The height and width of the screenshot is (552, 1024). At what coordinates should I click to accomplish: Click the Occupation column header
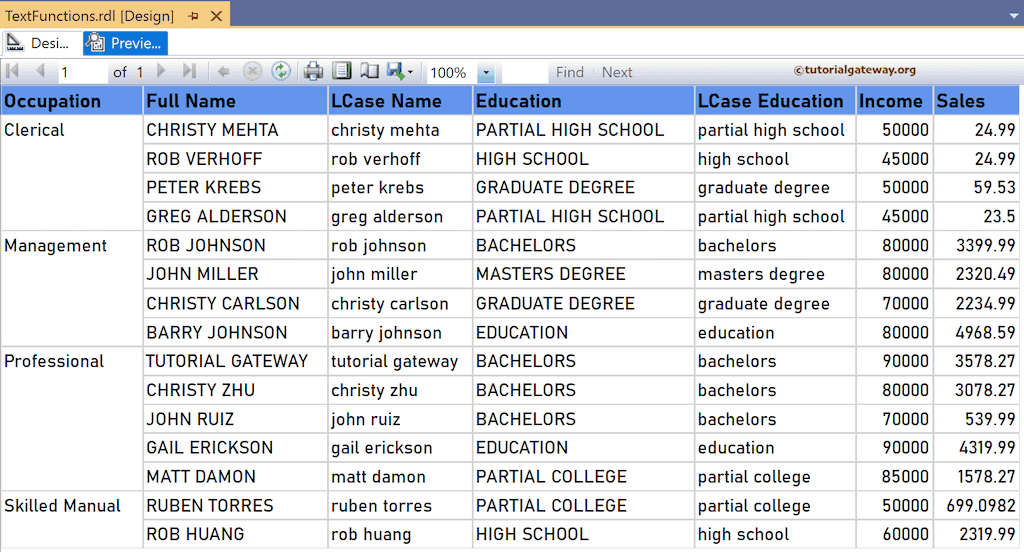coord(72,101)
